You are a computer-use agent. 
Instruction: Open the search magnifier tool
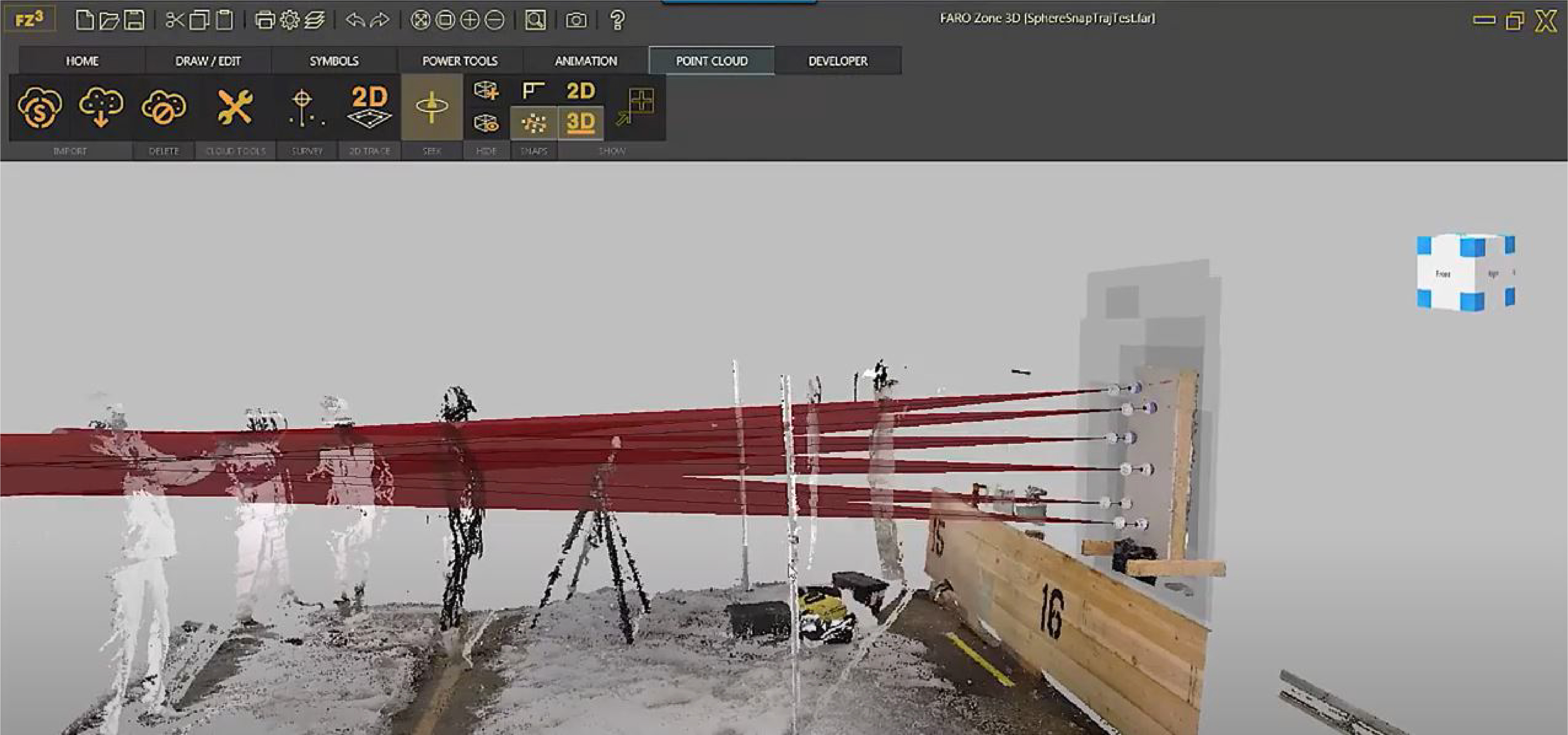[535, 20]
